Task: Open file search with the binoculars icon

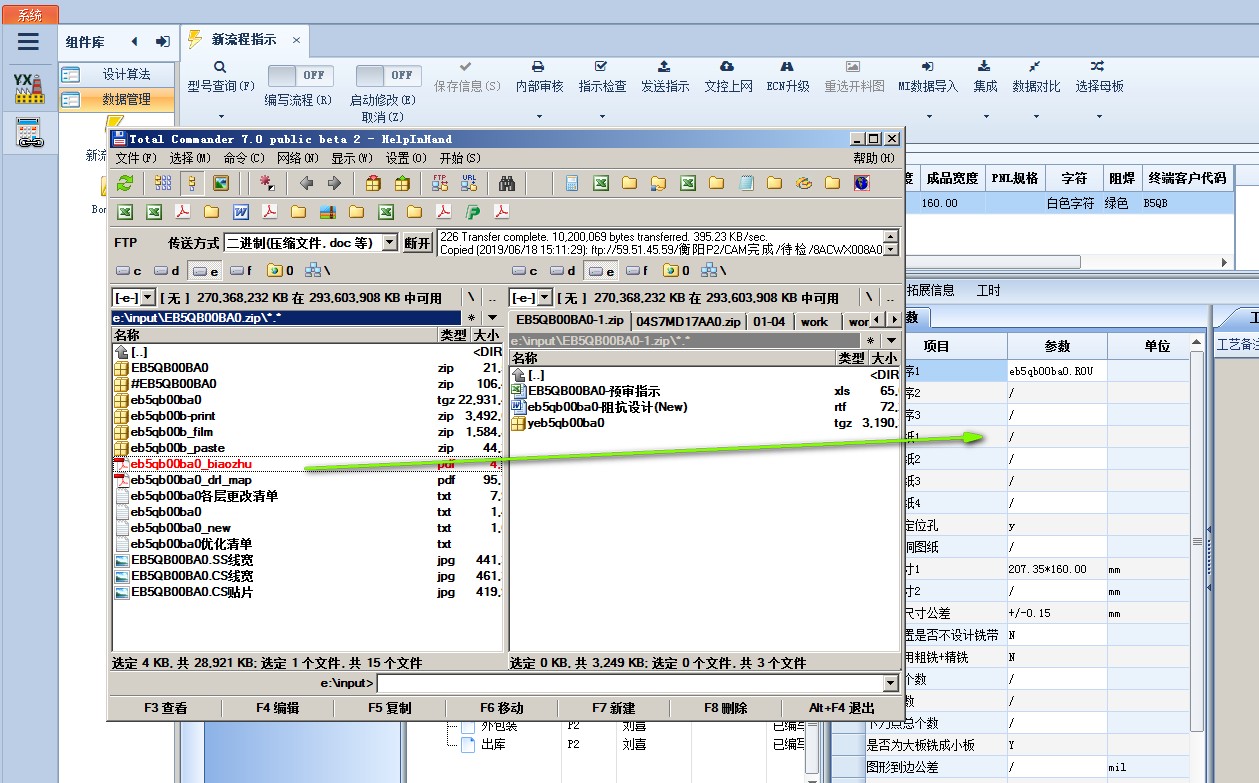Action: coord(507,183)
